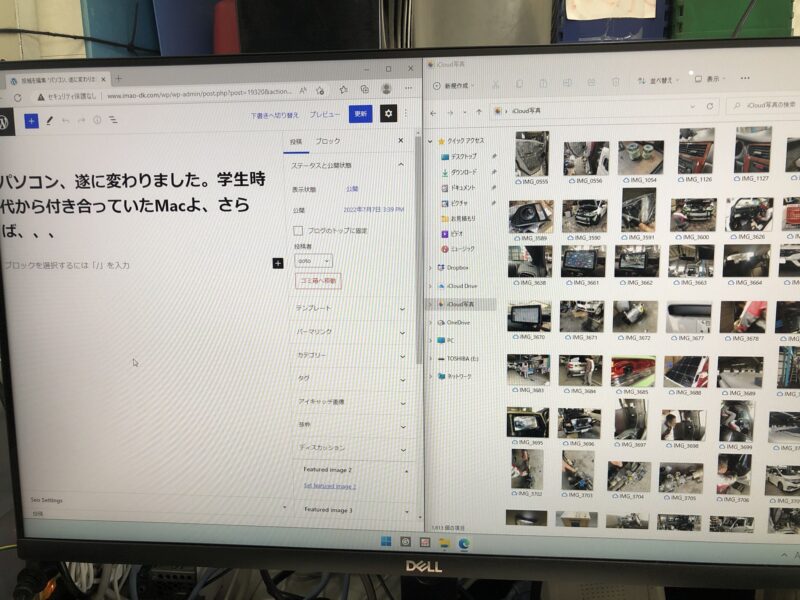Click the iCloud写真 search box

coord(765,105)
